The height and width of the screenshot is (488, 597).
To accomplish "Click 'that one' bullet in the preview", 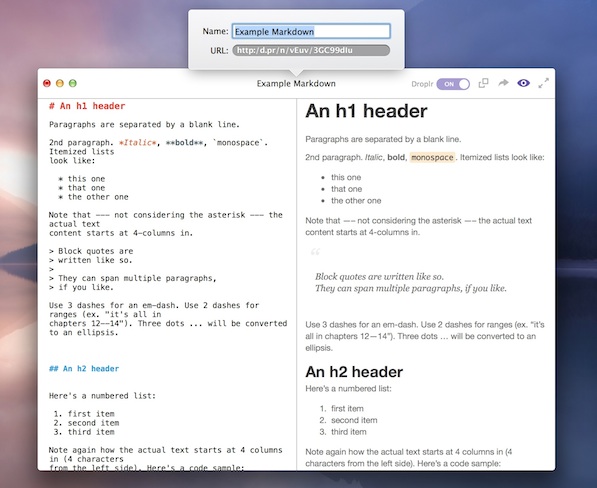I will pos(346,189).
